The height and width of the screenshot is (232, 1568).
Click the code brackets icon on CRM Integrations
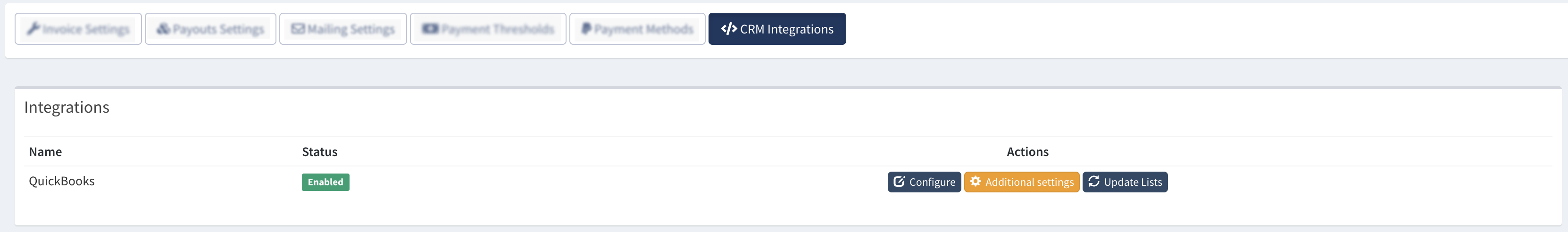729,29
